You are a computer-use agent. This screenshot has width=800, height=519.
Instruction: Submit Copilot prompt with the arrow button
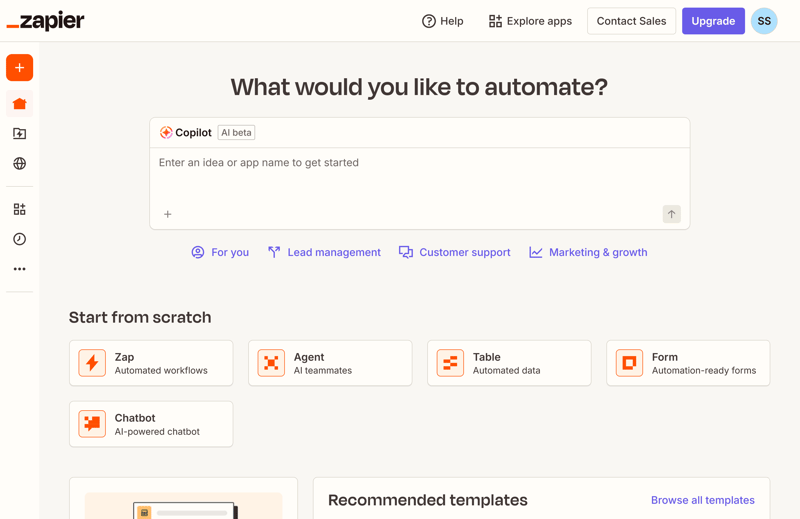(x=671, y=214)
